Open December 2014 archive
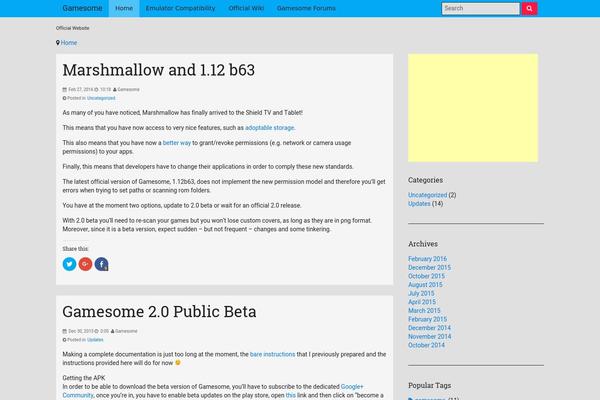This screenshot has width=600, height=400. point(429,328)
